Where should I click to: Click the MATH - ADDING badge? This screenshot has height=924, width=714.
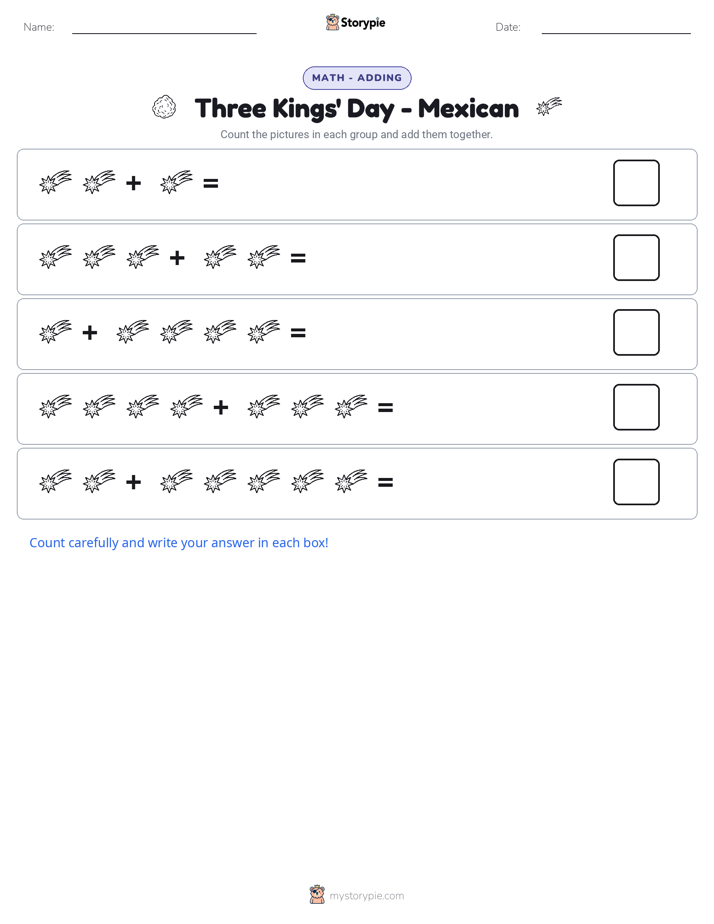[x=357, y=78]
